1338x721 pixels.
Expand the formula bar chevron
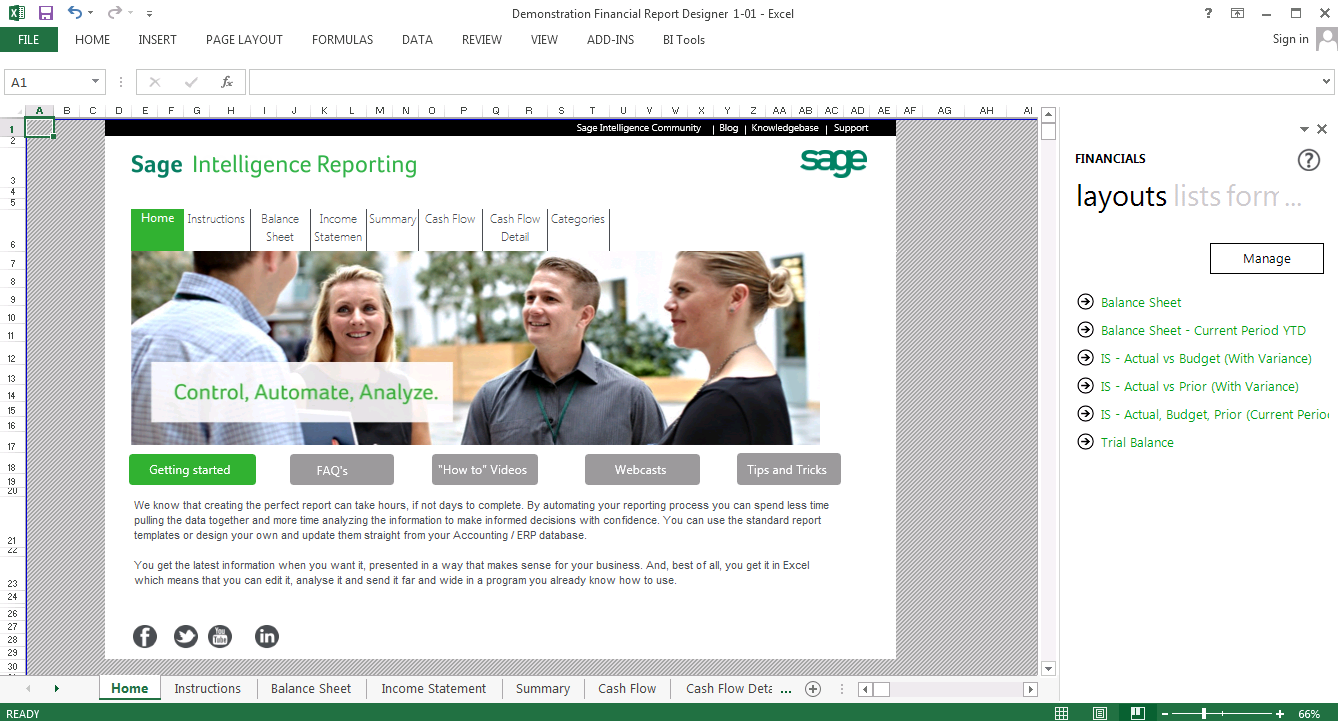(1327, 82)
